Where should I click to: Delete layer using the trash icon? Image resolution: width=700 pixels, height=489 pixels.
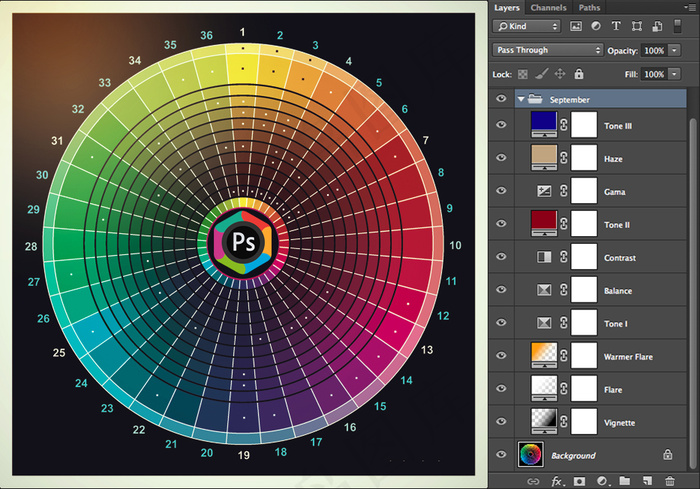[x=670, y=481]
